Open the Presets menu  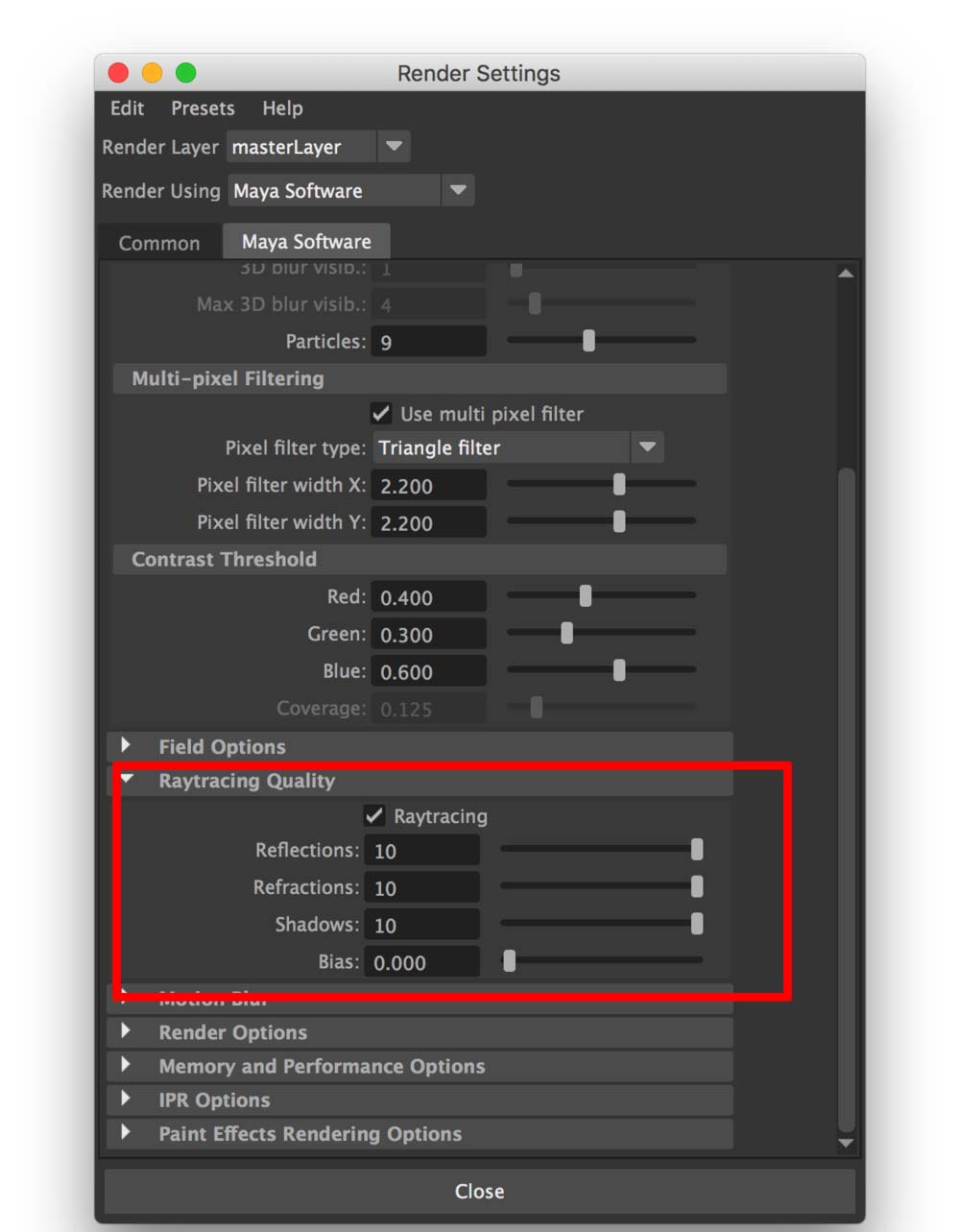[203, 109]
